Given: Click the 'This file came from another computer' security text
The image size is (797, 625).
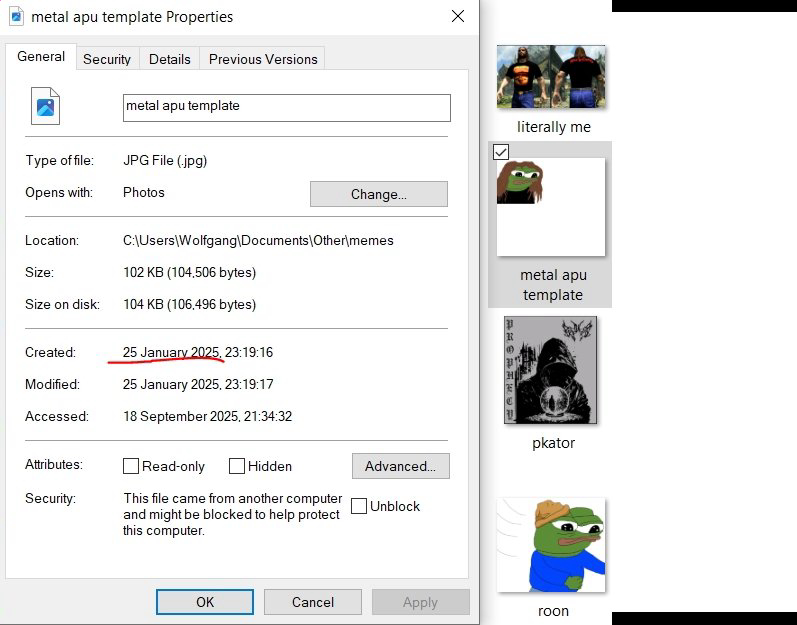Looking at the screenshot, I should coord(232,514).
